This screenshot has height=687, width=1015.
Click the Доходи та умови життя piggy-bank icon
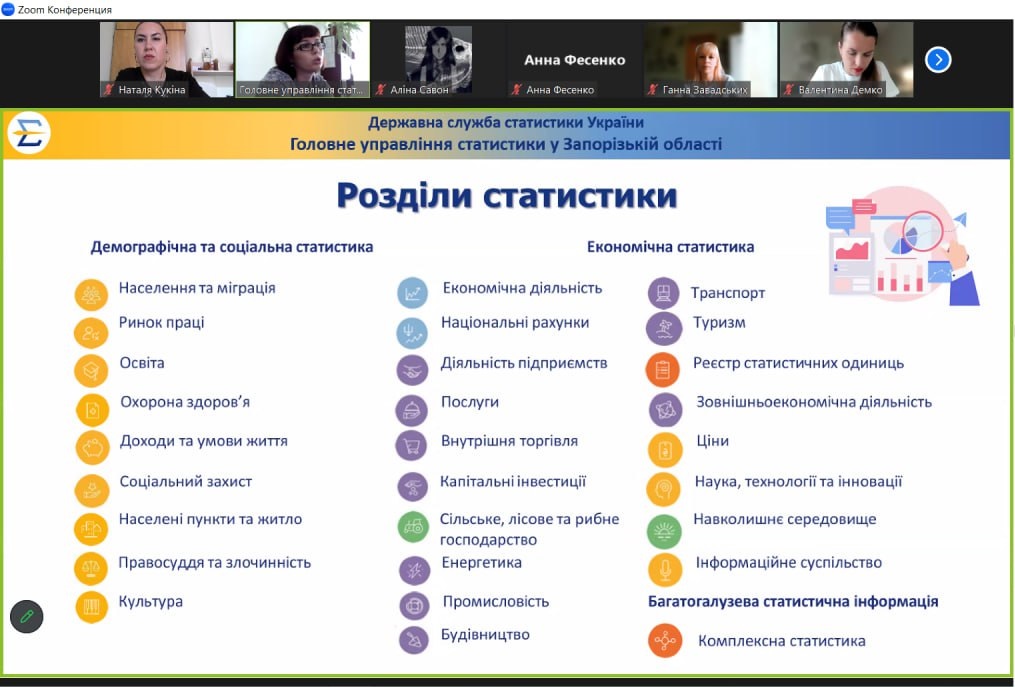(93, 448)
